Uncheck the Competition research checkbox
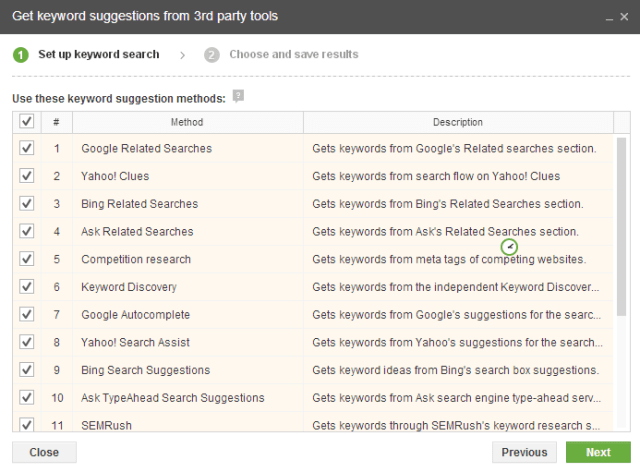The height and width of the screenshot is (472, 640). coord(27,259)
